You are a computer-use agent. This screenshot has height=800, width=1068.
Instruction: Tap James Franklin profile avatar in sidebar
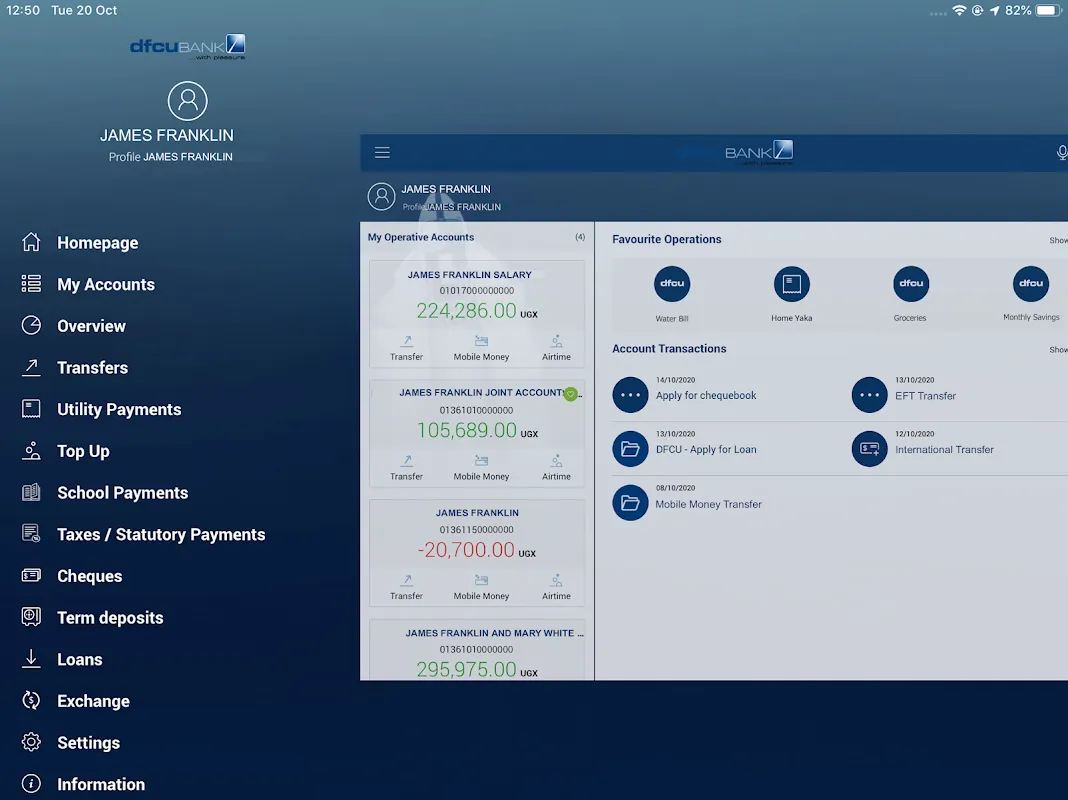187,101
